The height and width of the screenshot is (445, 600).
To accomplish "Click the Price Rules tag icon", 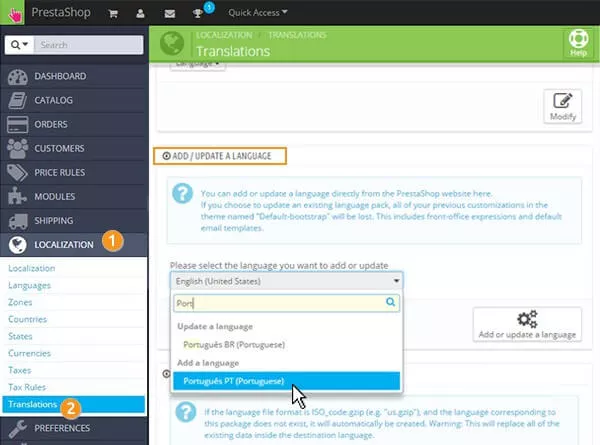I will pos(18,173).
